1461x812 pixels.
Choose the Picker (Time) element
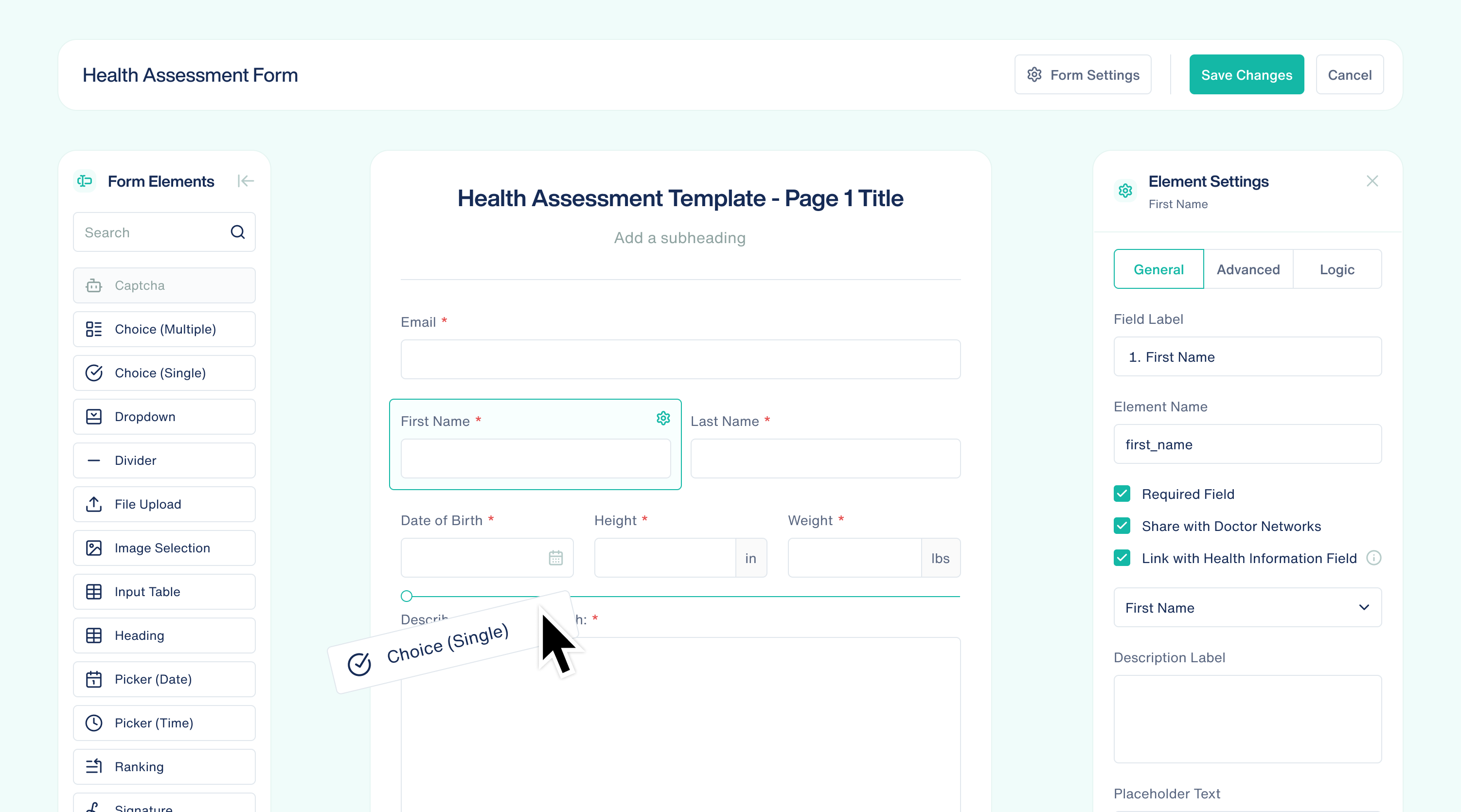point(164,723)
